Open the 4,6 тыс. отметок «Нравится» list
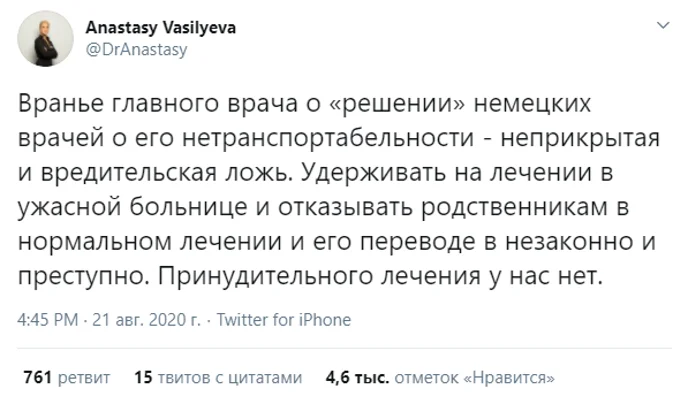The image size is (688, 404). pos(441,378)
